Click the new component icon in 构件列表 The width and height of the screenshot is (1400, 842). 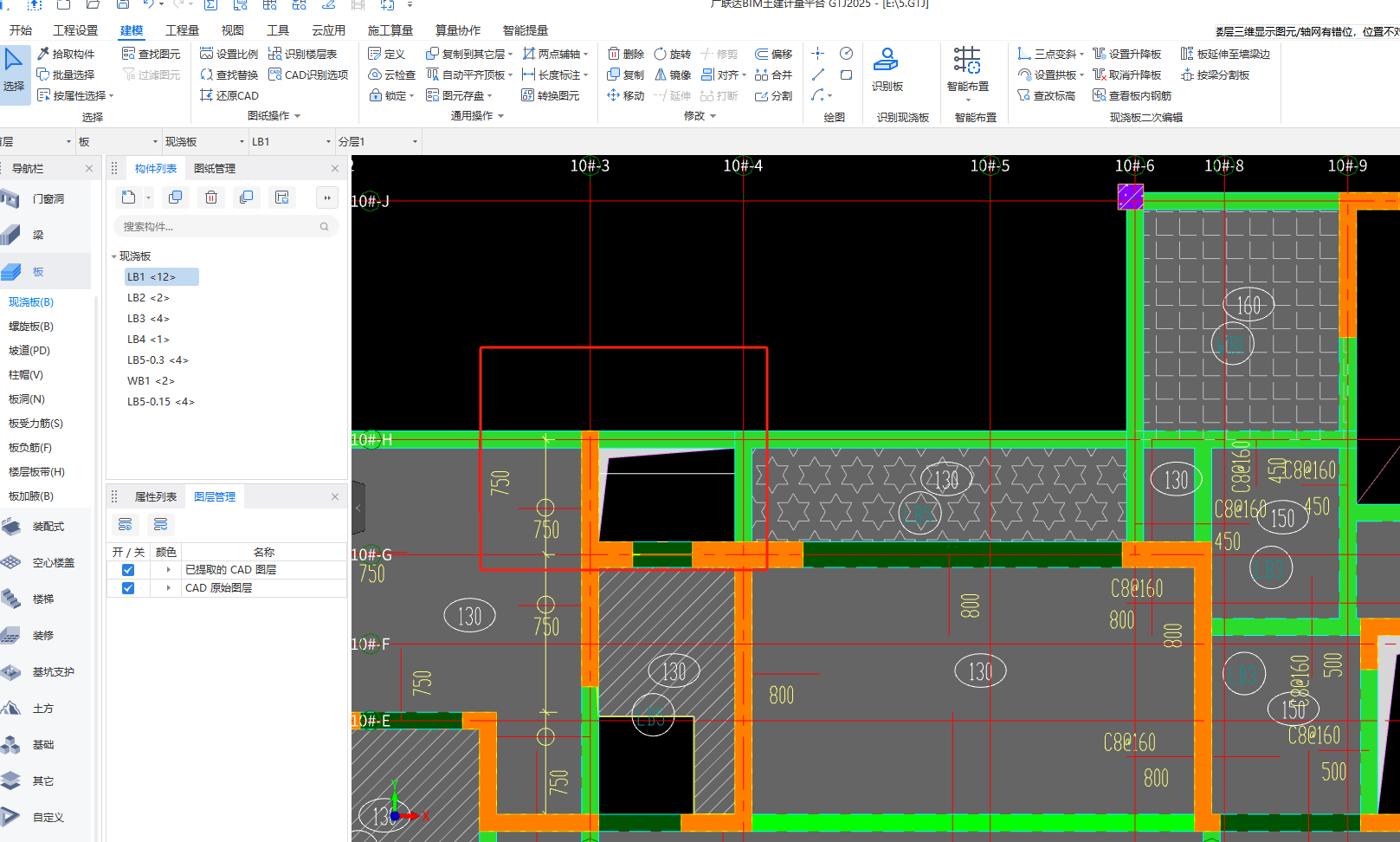click(129, 198)
